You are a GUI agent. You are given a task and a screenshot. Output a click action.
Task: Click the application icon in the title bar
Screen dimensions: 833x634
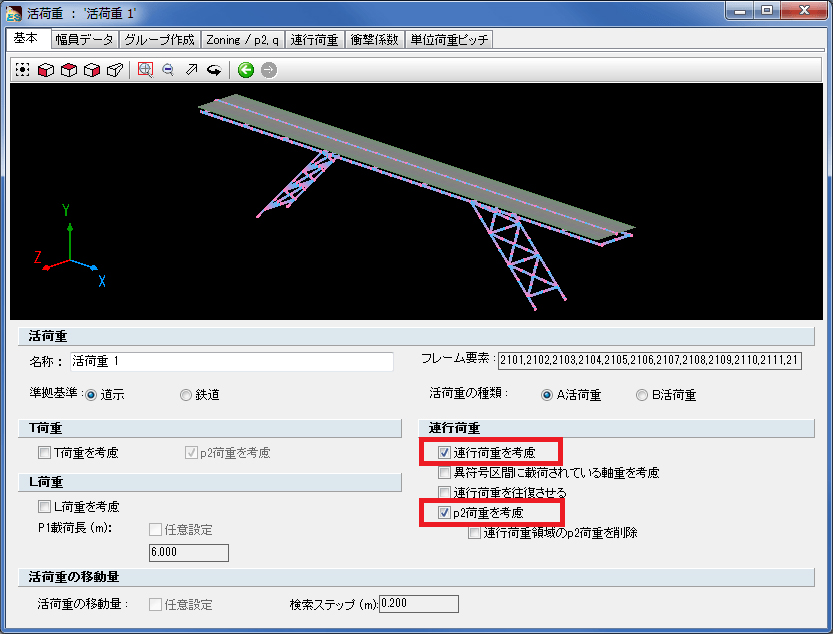coord(13,13)
